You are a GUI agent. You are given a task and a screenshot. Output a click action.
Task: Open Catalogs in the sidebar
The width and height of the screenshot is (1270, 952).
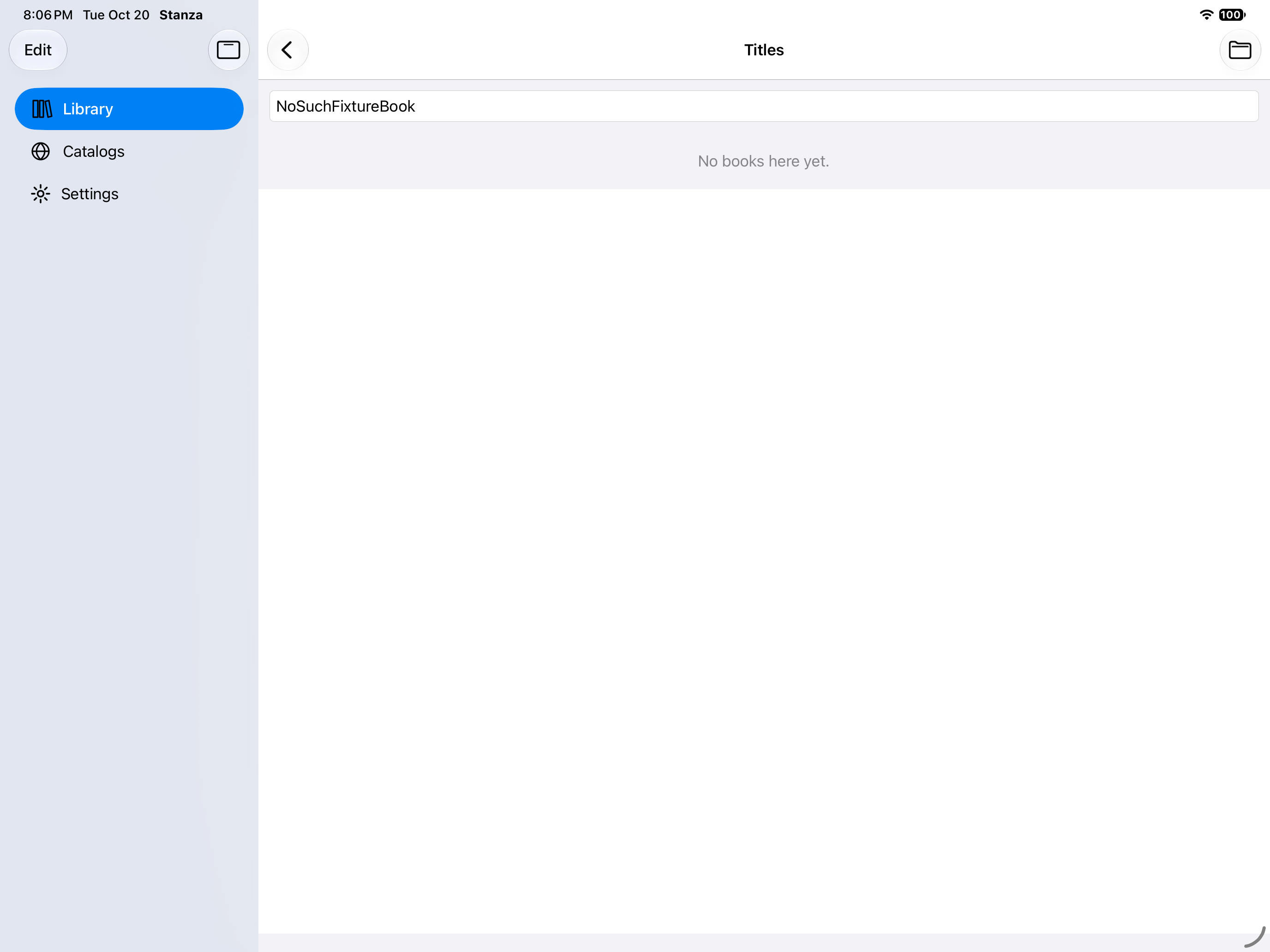pyautogui.click(x=129, y=151)
